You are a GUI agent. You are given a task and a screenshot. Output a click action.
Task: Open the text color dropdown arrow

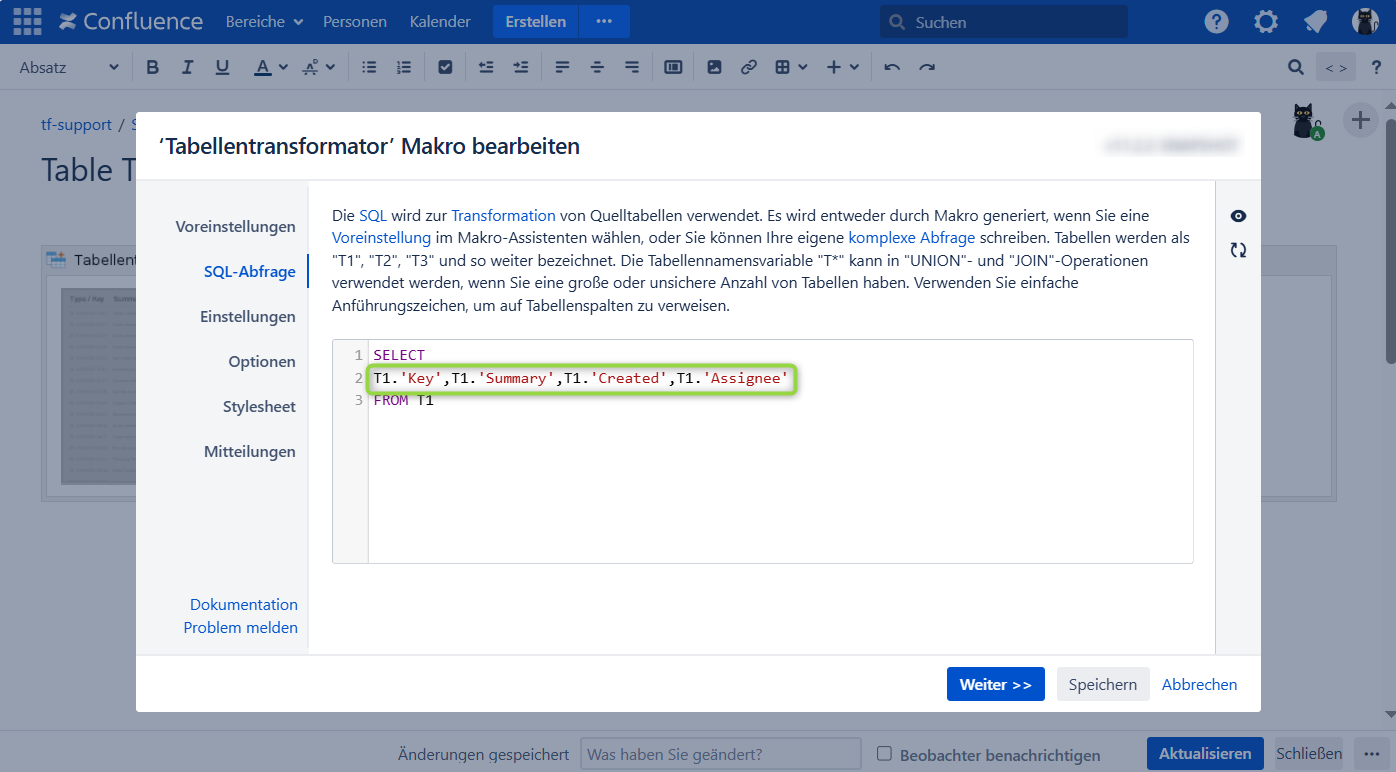coord(283,67)
